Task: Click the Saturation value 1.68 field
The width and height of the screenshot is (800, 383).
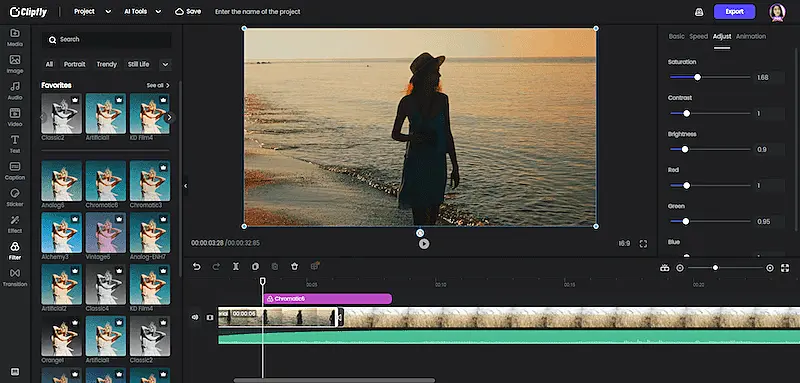Action: click(769, 78)
